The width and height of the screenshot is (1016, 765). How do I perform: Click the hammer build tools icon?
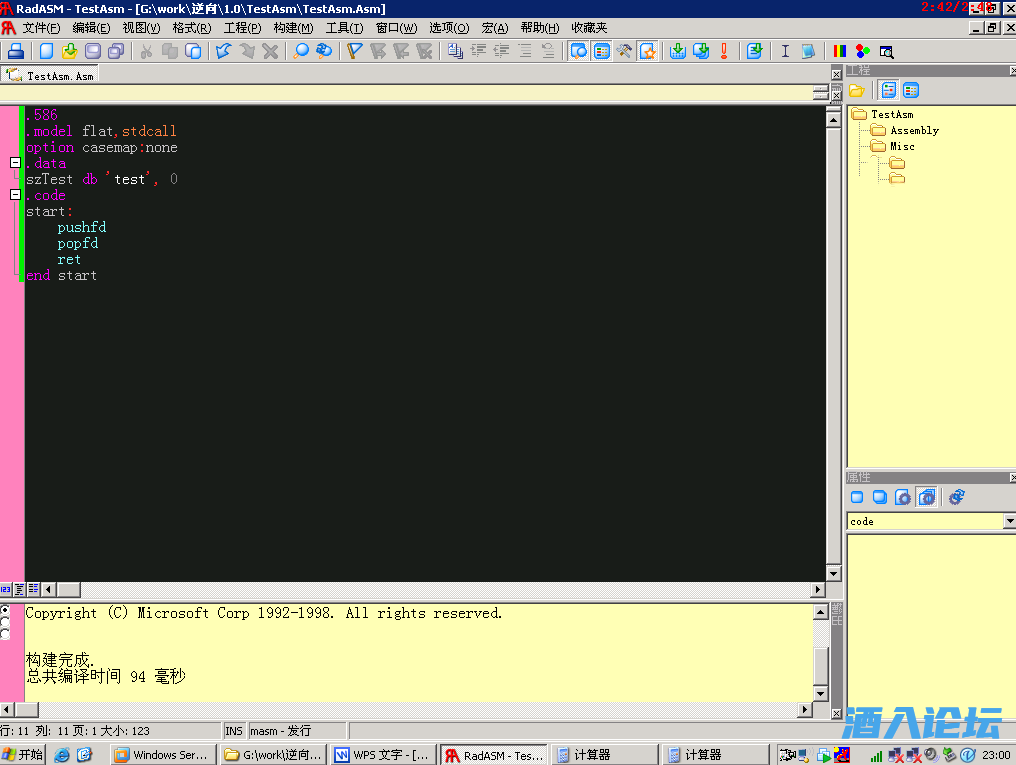tap(625, 51)
